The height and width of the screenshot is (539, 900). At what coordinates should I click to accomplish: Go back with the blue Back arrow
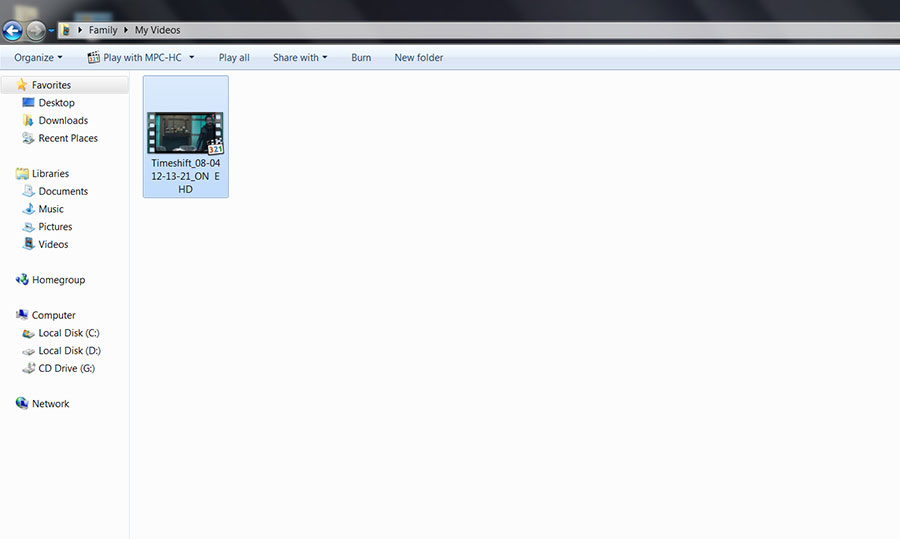tap(13, 30)
